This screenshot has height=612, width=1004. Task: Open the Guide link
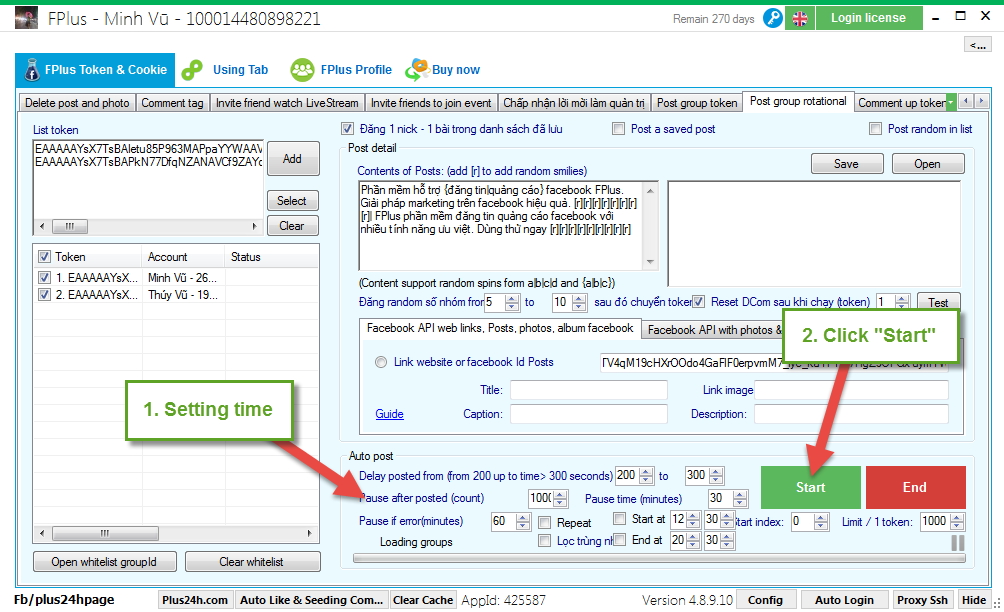[389, 414]
